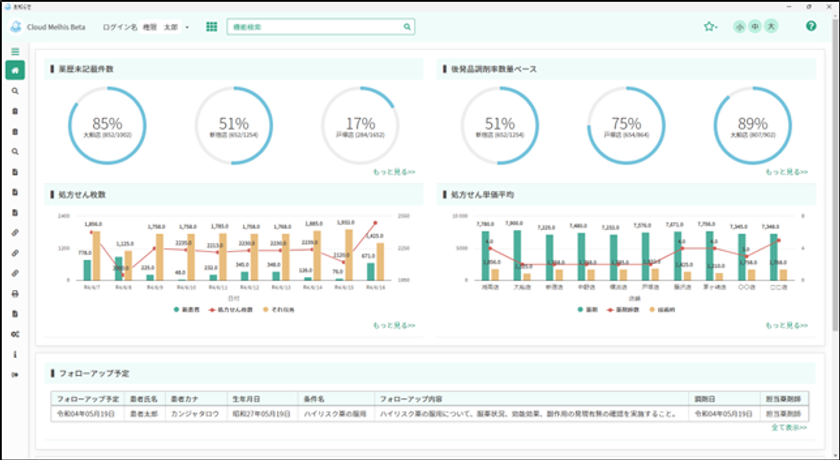
Task: Set font size to small (小)
Action: pyautogui.click(x=739, y=26)
